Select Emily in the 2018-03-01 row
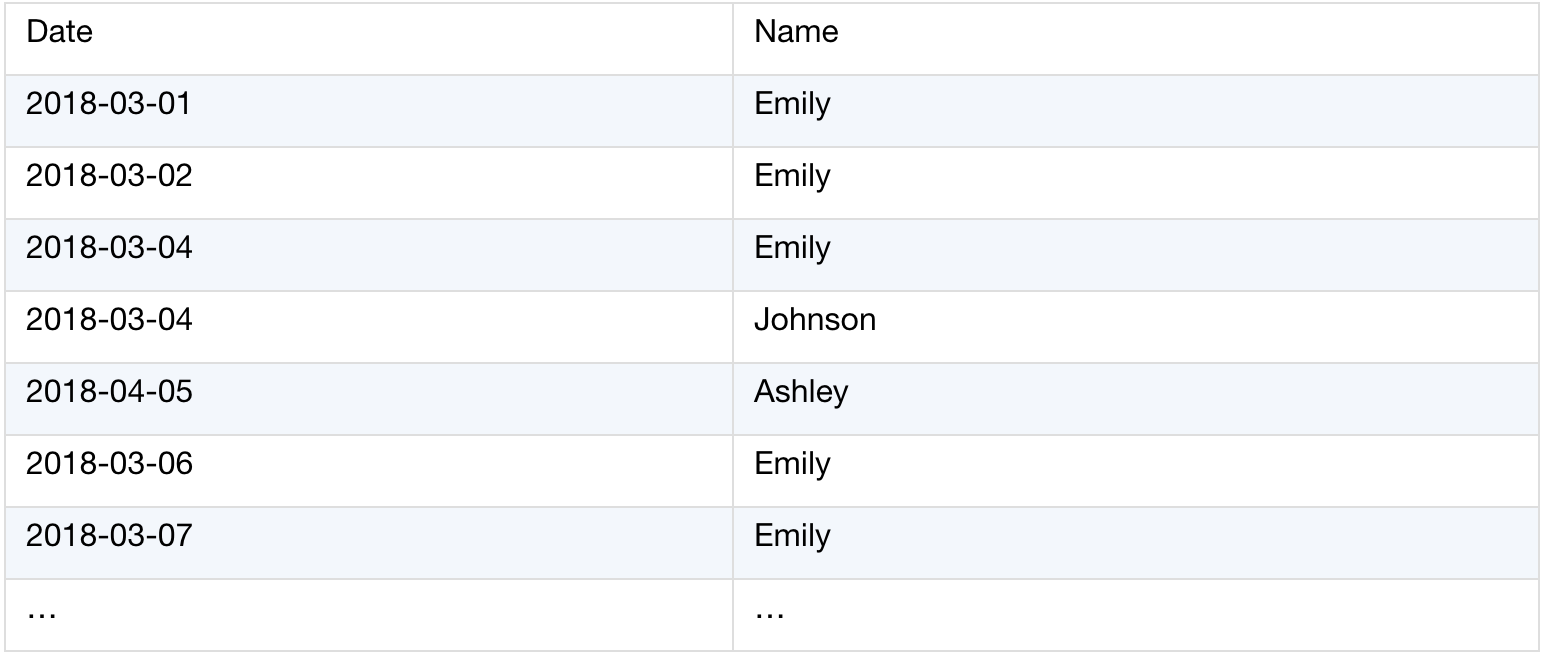1550x658 pixels. [1136, 110]
